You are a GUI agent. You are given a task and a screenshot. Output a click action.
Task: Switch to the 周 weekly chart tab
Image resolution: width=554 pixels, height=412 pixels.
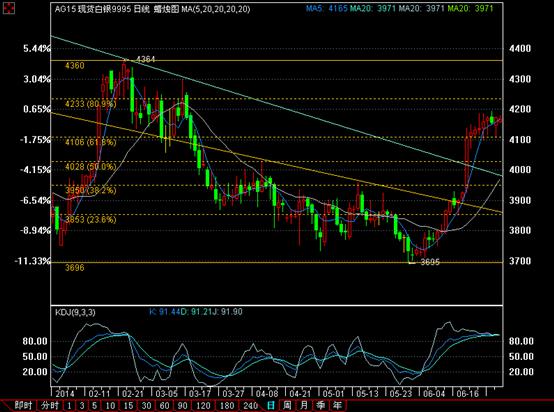tap(288, 405)
